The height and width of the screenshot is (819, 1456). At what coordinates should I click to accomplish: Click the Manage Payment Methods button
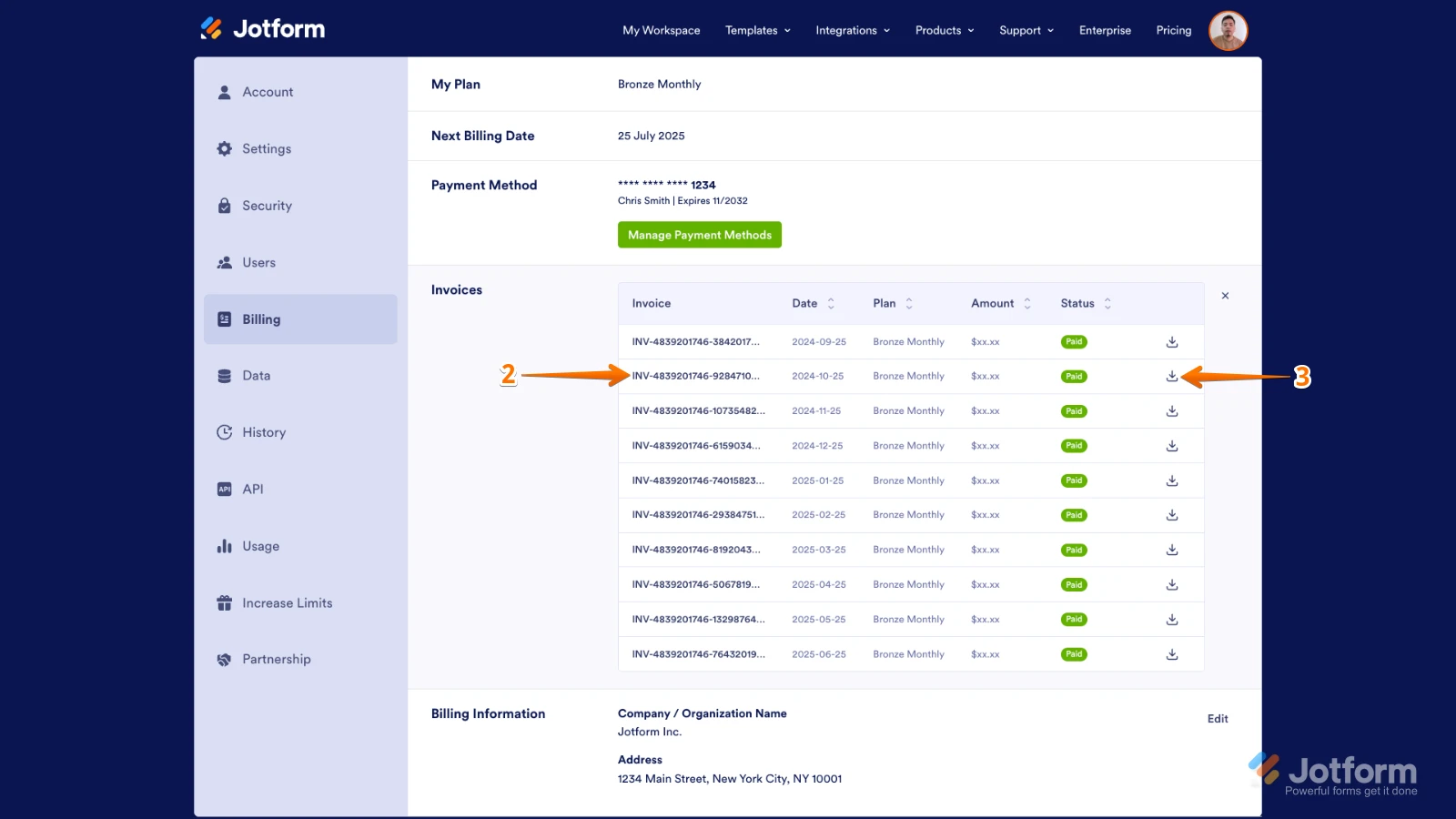[699, 234]
